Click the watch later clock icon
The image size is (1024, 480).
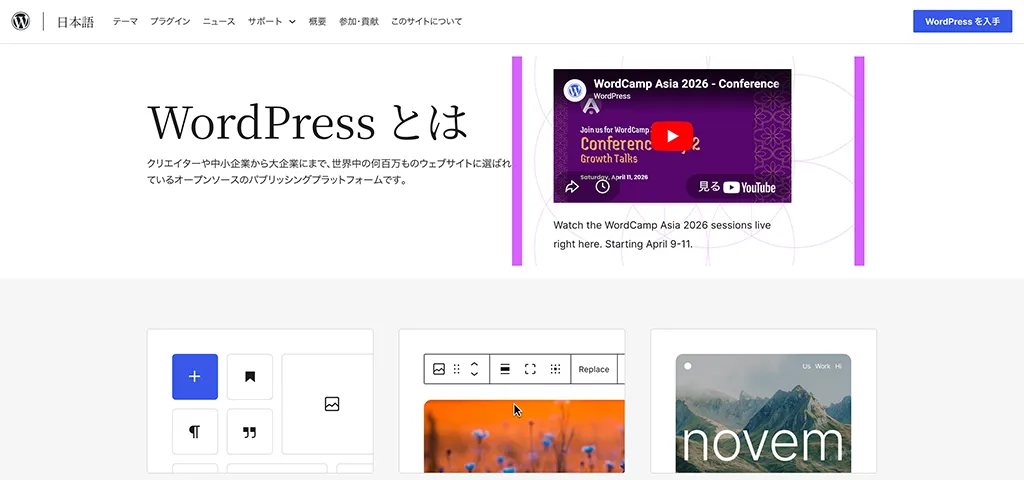602,187
